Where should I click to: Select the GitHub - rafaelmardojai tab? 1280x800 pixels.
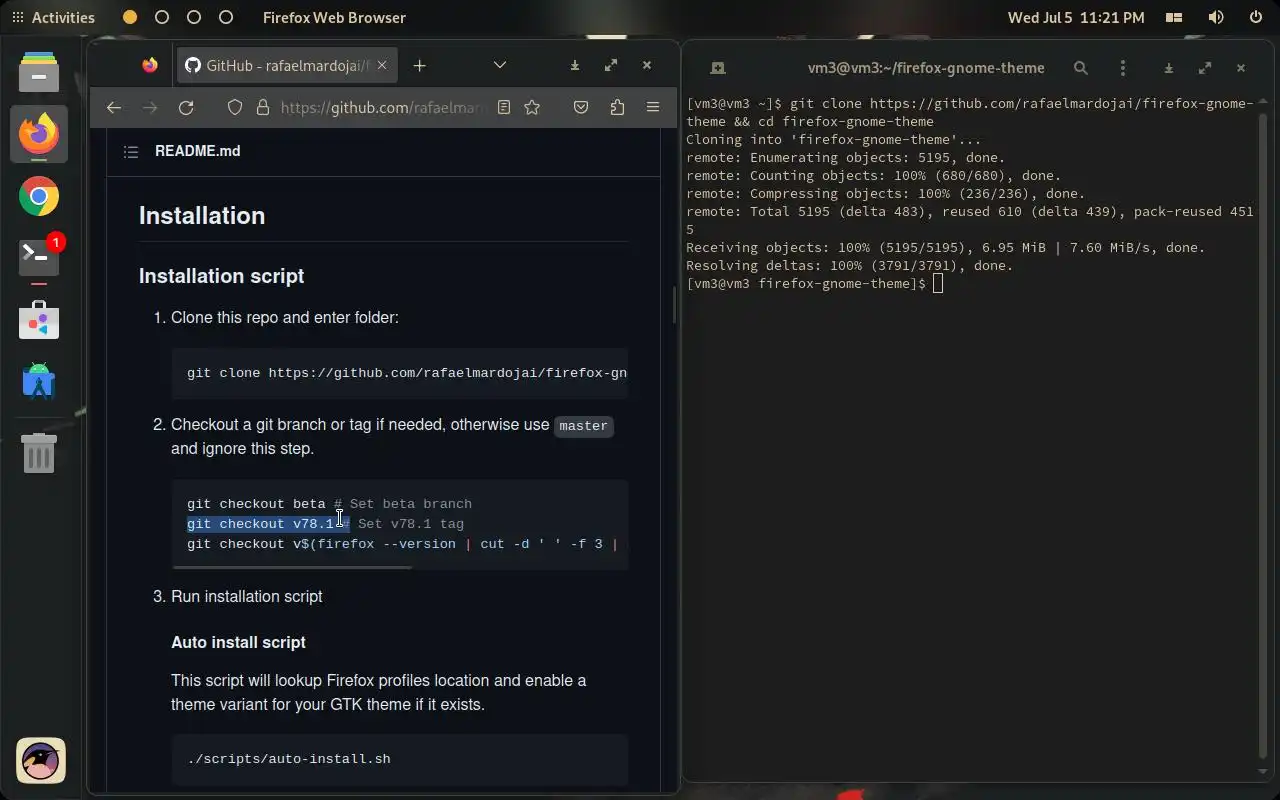coord(288,65)
